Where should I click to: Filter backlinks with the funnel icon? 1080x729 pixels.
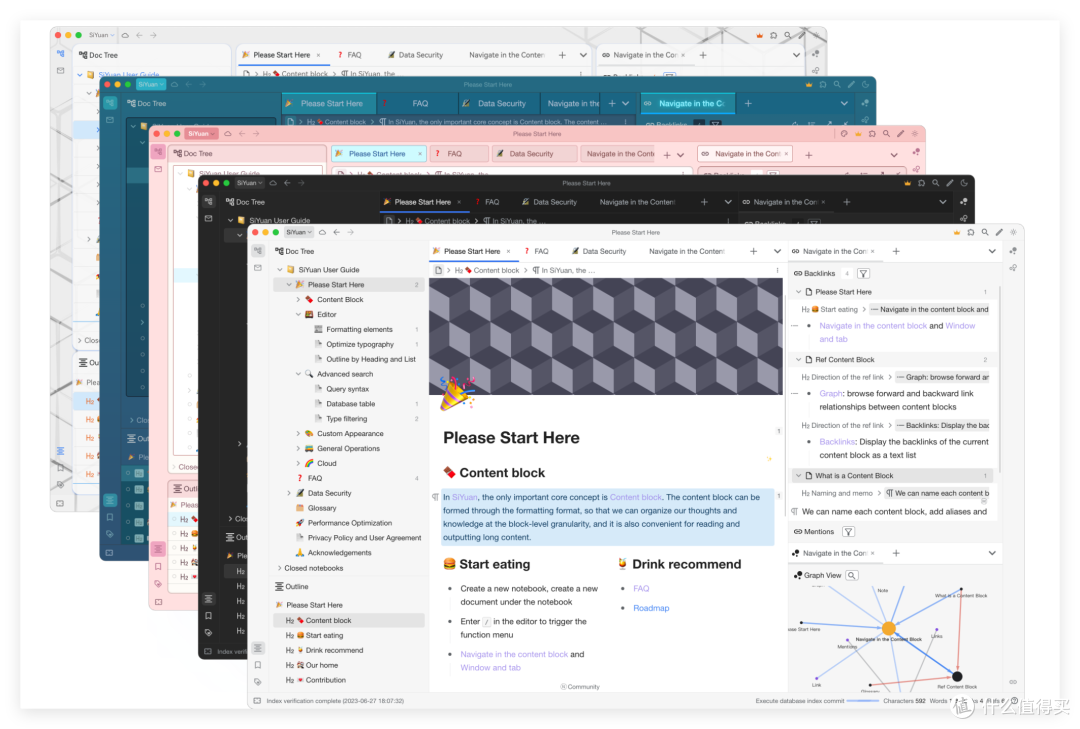point(863,274)
